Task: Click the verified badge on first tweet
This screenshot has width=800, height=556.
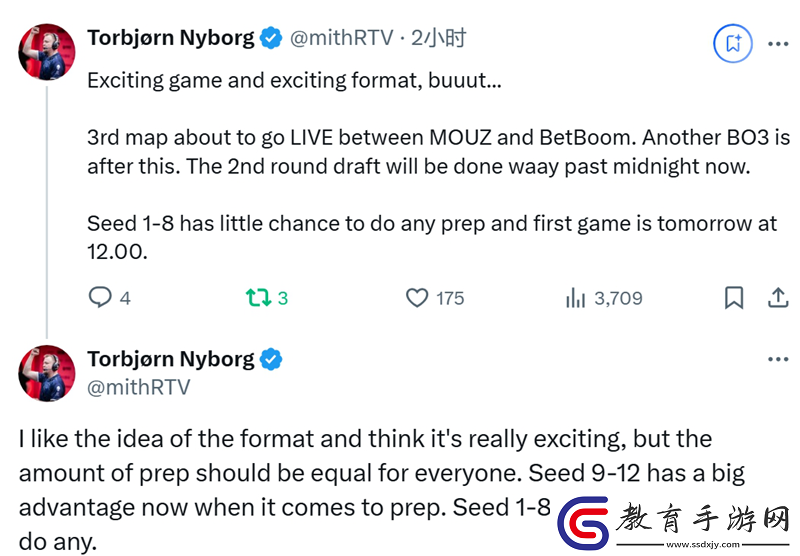Action: point(271,38)
